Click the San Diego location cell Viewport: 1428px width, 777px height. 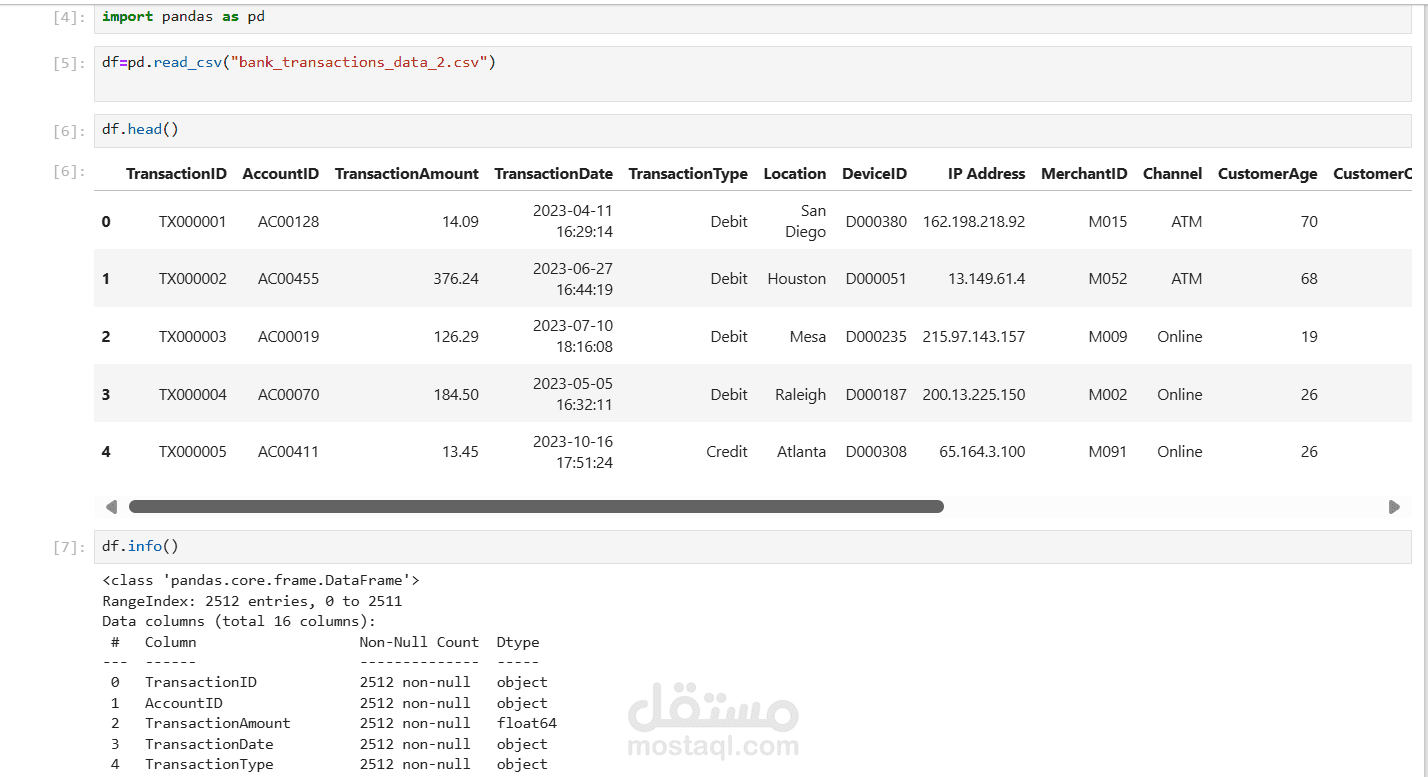click(806, 222)
